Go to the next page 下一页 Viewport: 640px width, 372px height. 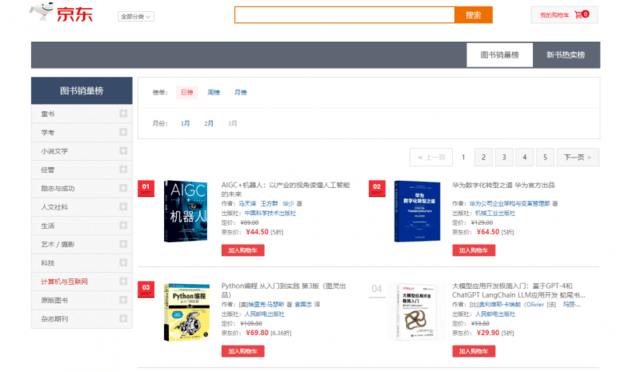(x=578, y=157)
